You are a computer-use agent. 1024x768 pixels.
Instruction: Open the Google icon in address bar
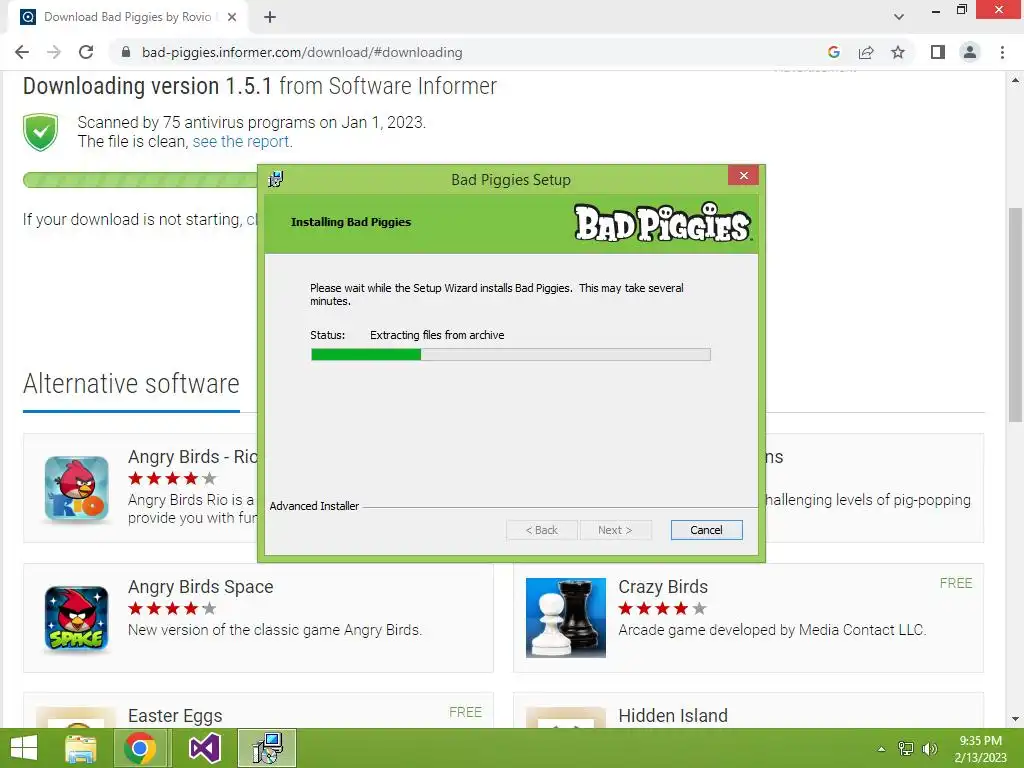pos(833,52)
